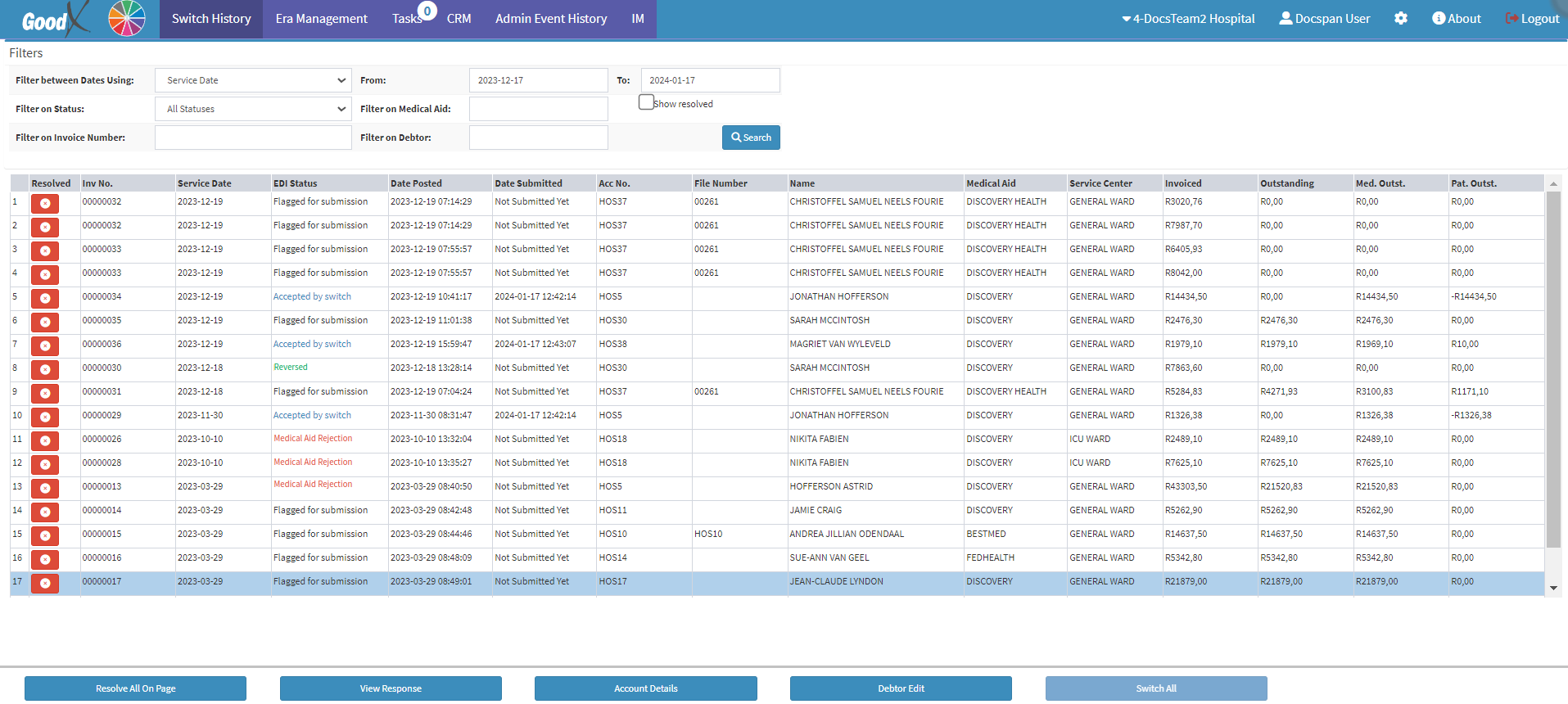Viewport: 1568px width, 704px height.
Task: Expand the All Statuses dropdown
Action: click(x=253, y=109)
